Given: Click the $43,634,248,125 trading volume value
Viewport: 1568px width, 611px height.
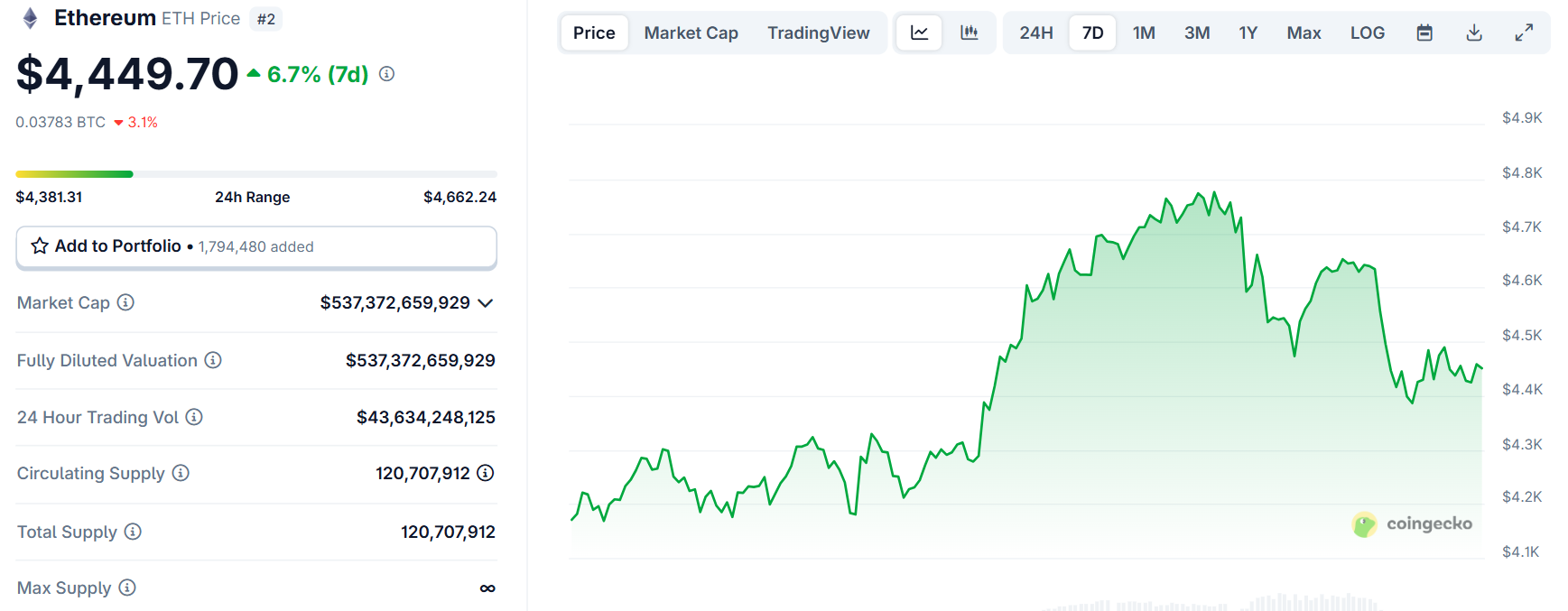Looking at the screenshot, I should point(426,417).
